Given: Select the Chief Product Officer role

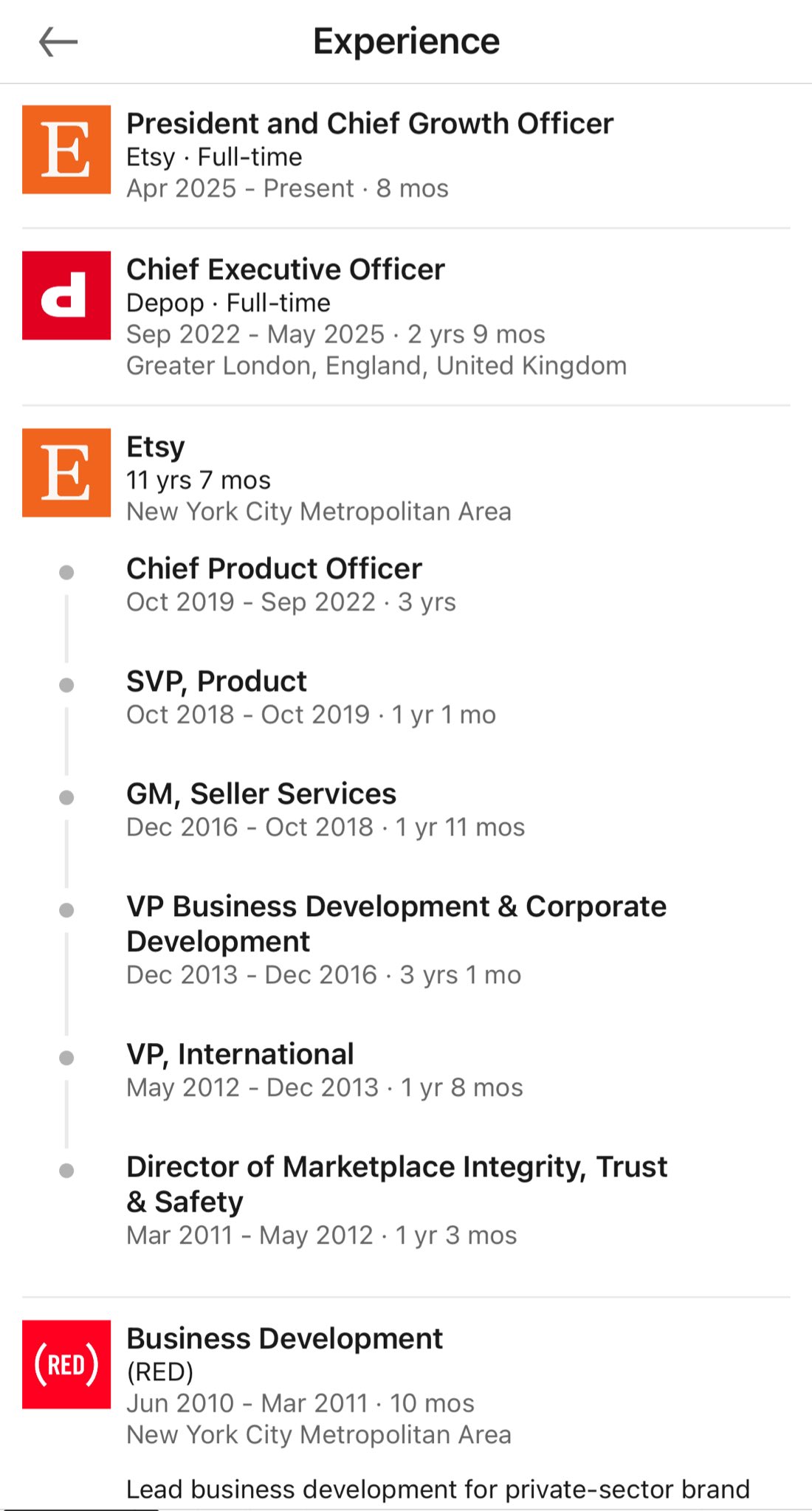Looking at the screenshot, I should (x=274, y=569).
